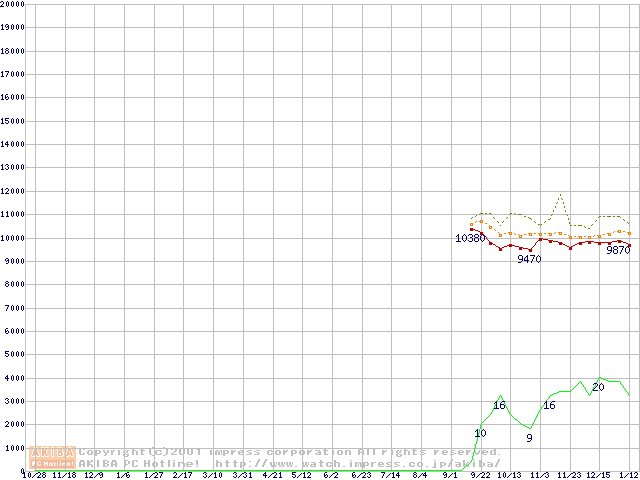Click the 15000 y-axis label
The image size is (640, 480).
[12, 121]
